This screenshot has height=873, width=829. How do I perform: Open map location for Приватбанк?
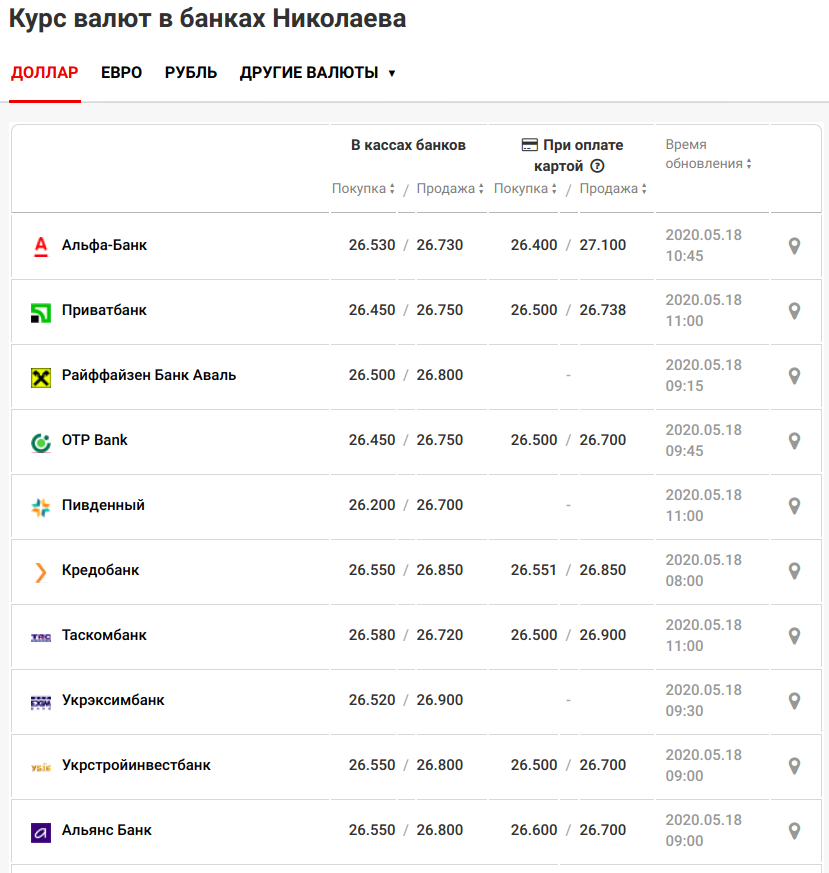pyautogui.click(x=794, y=311)
